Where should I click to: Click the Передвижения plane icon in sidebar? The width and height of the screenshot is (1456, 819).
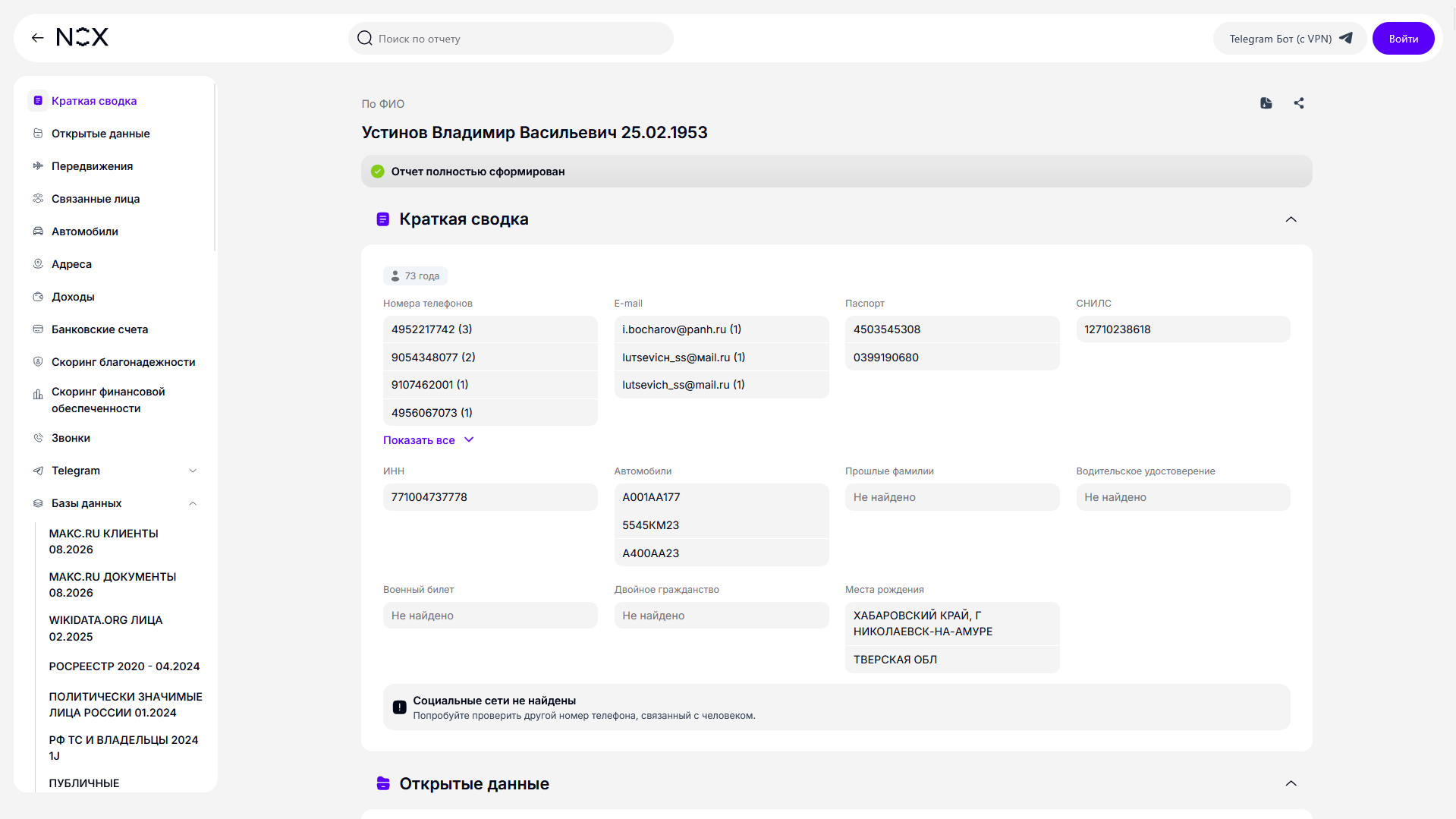tap(38, 166)
